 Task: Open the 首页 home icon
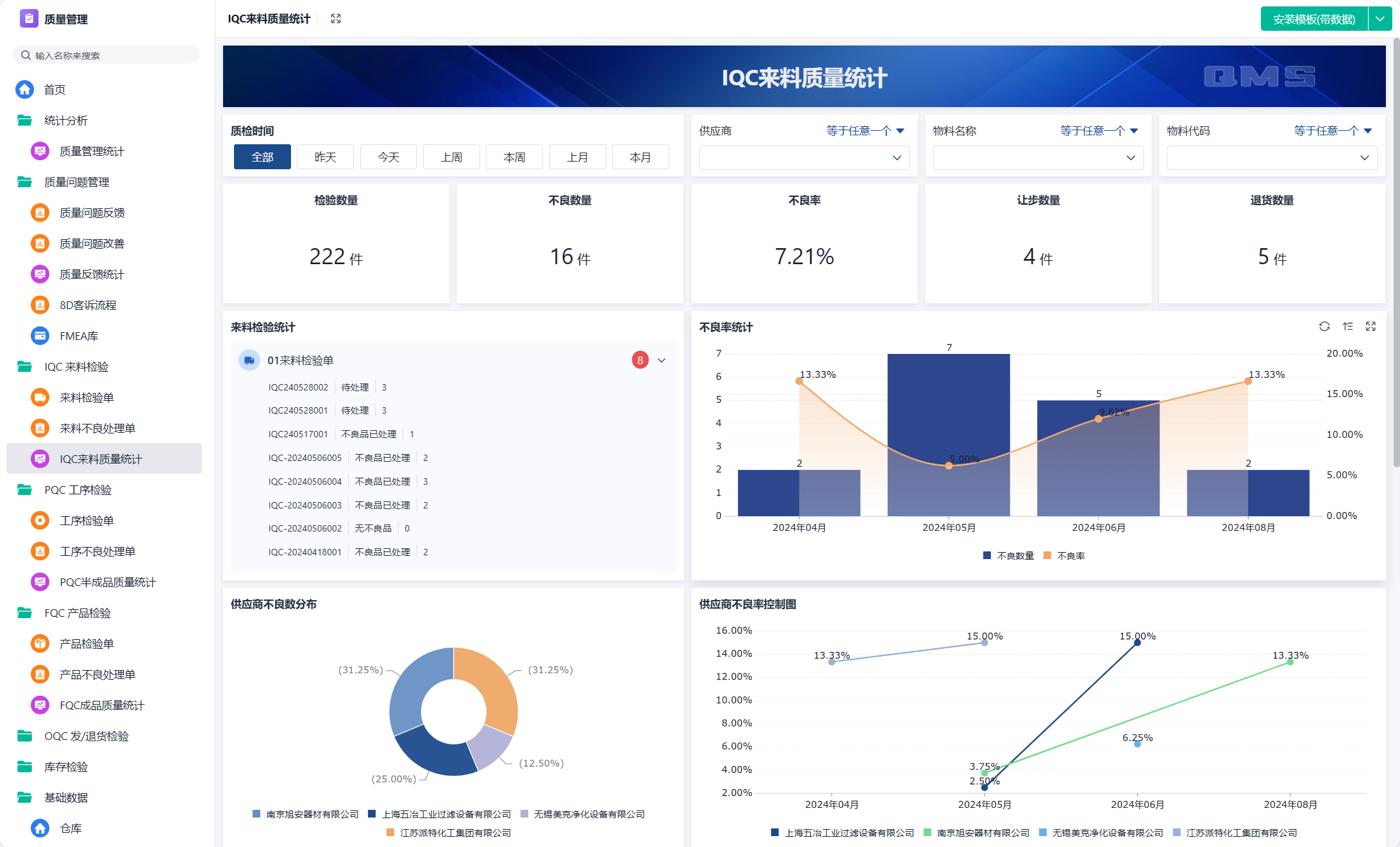coord(25,89)
